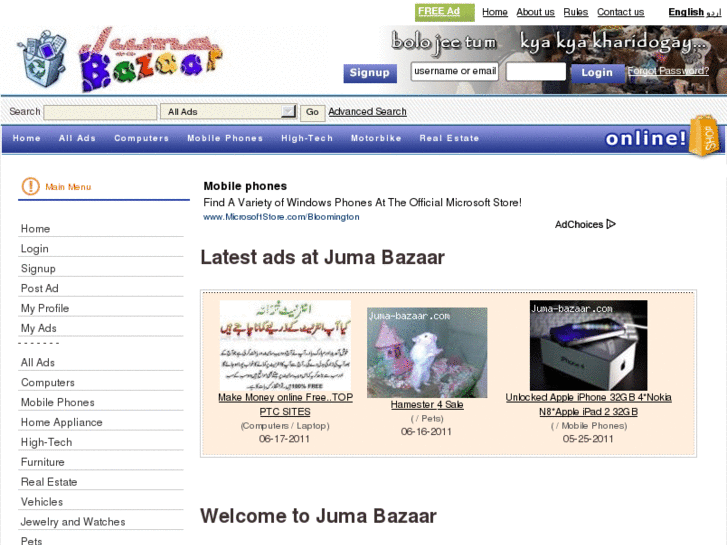Open Furniture in the sidebar
The height and width of the screenshot is (545, 727).
click(43, 462)
